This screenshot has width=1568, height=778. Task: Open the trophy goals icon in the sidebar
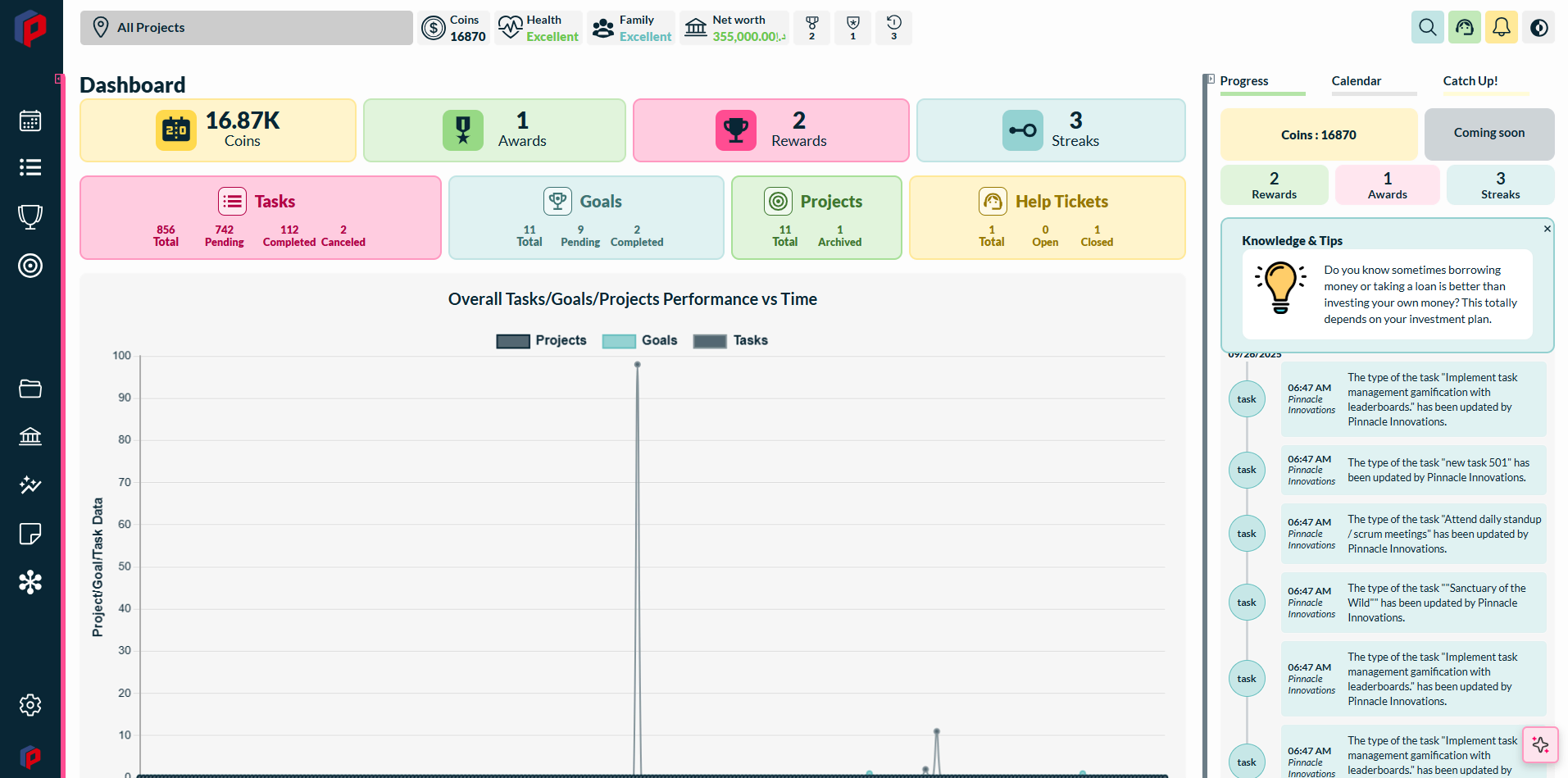[30, 216]
